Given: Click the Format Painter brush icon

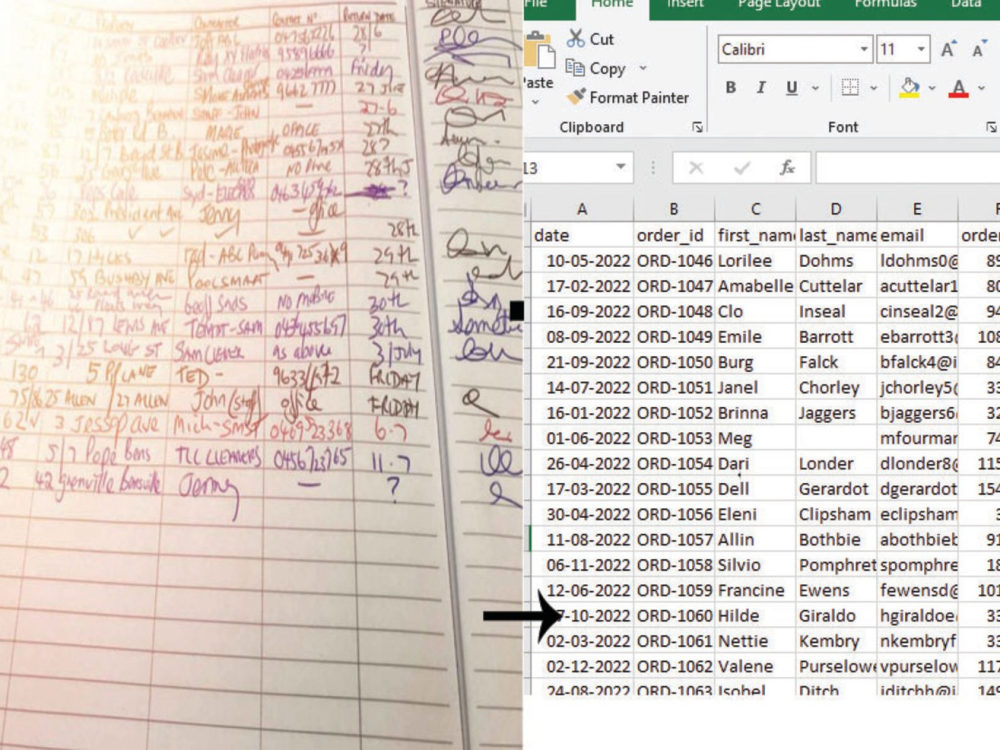Looking at the screenshot, I should click(x=576, y=97).
